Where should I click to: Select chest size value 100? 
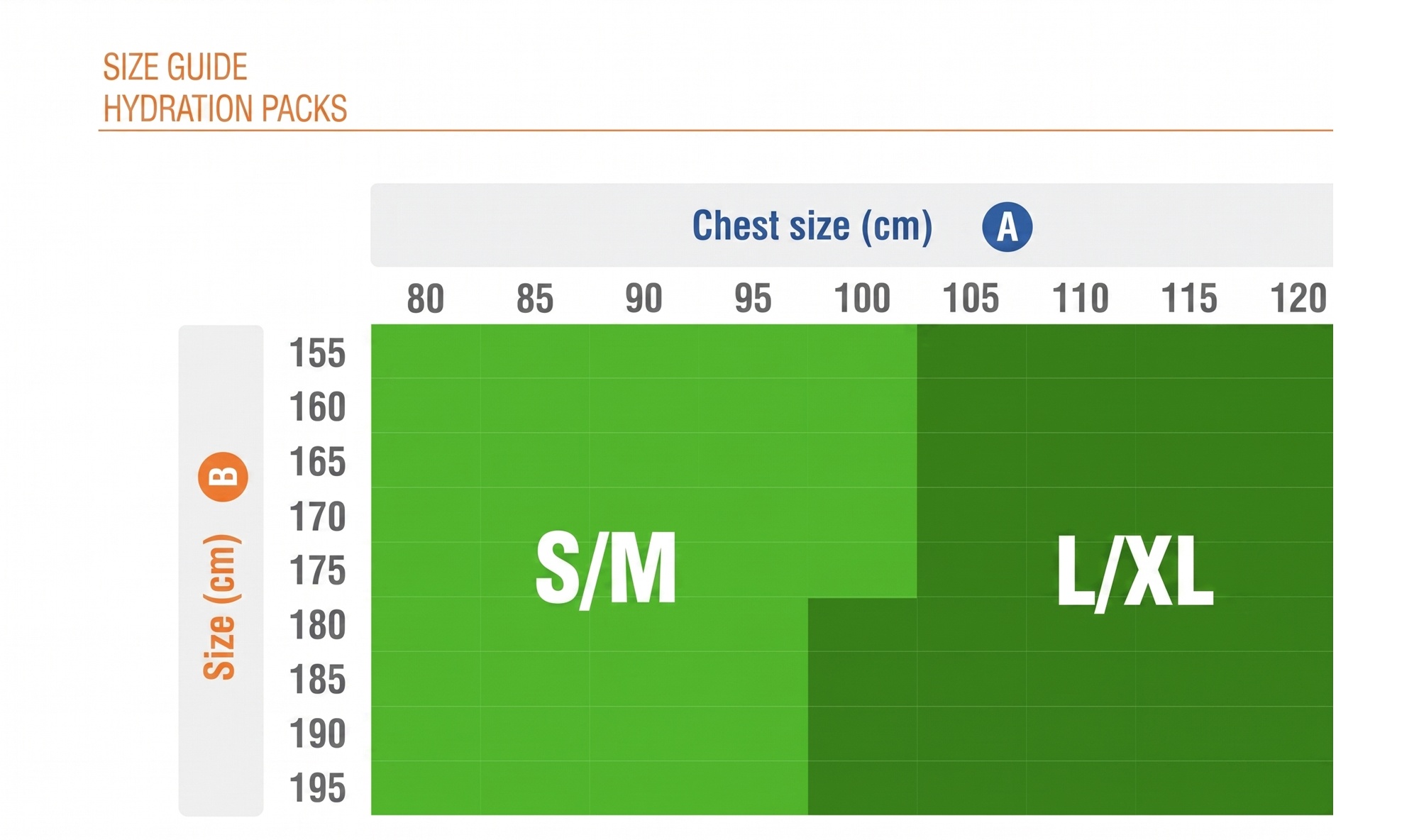click(861, 299)
